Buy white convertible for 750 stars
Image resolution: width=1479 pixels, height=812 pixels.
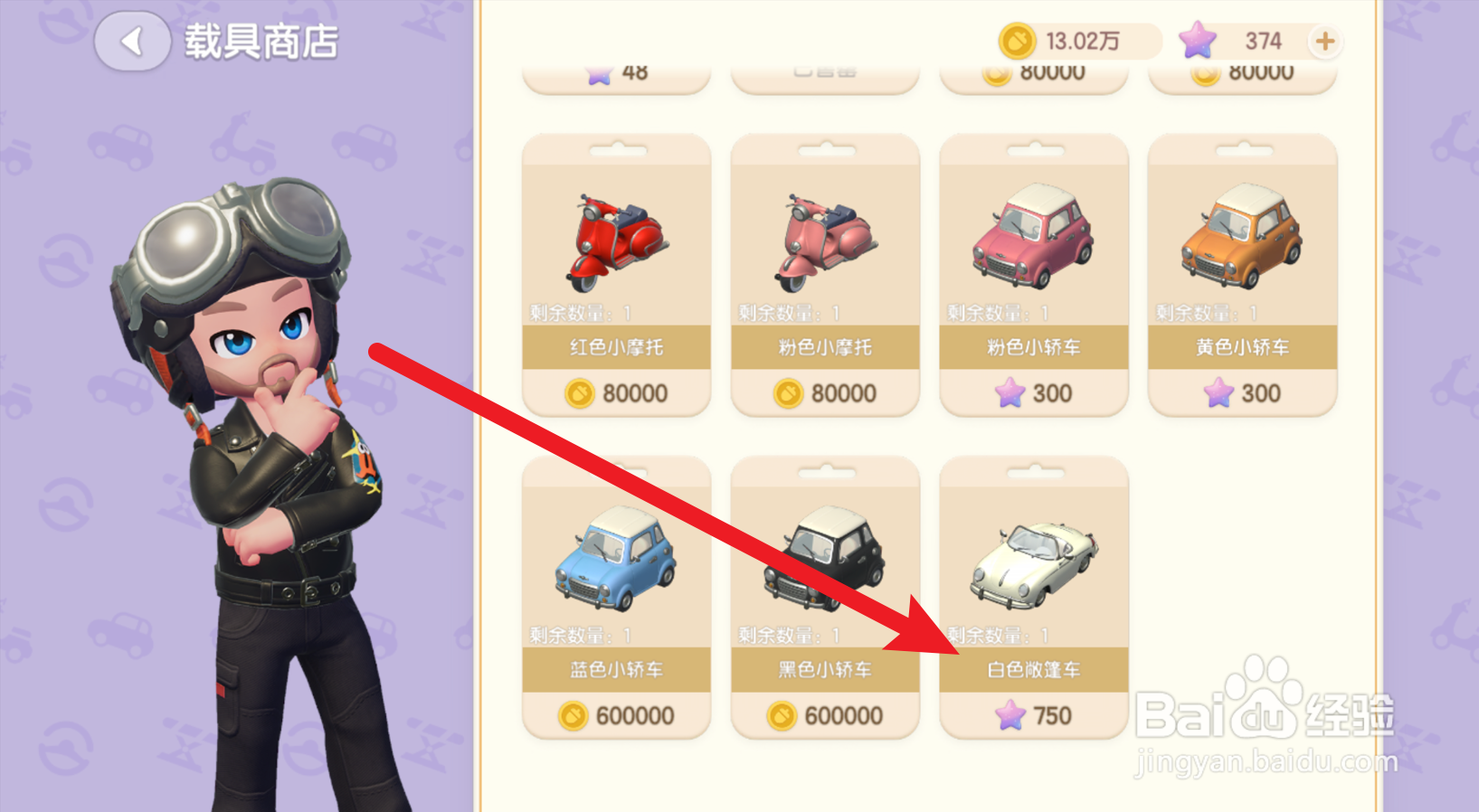point(1034,715)
